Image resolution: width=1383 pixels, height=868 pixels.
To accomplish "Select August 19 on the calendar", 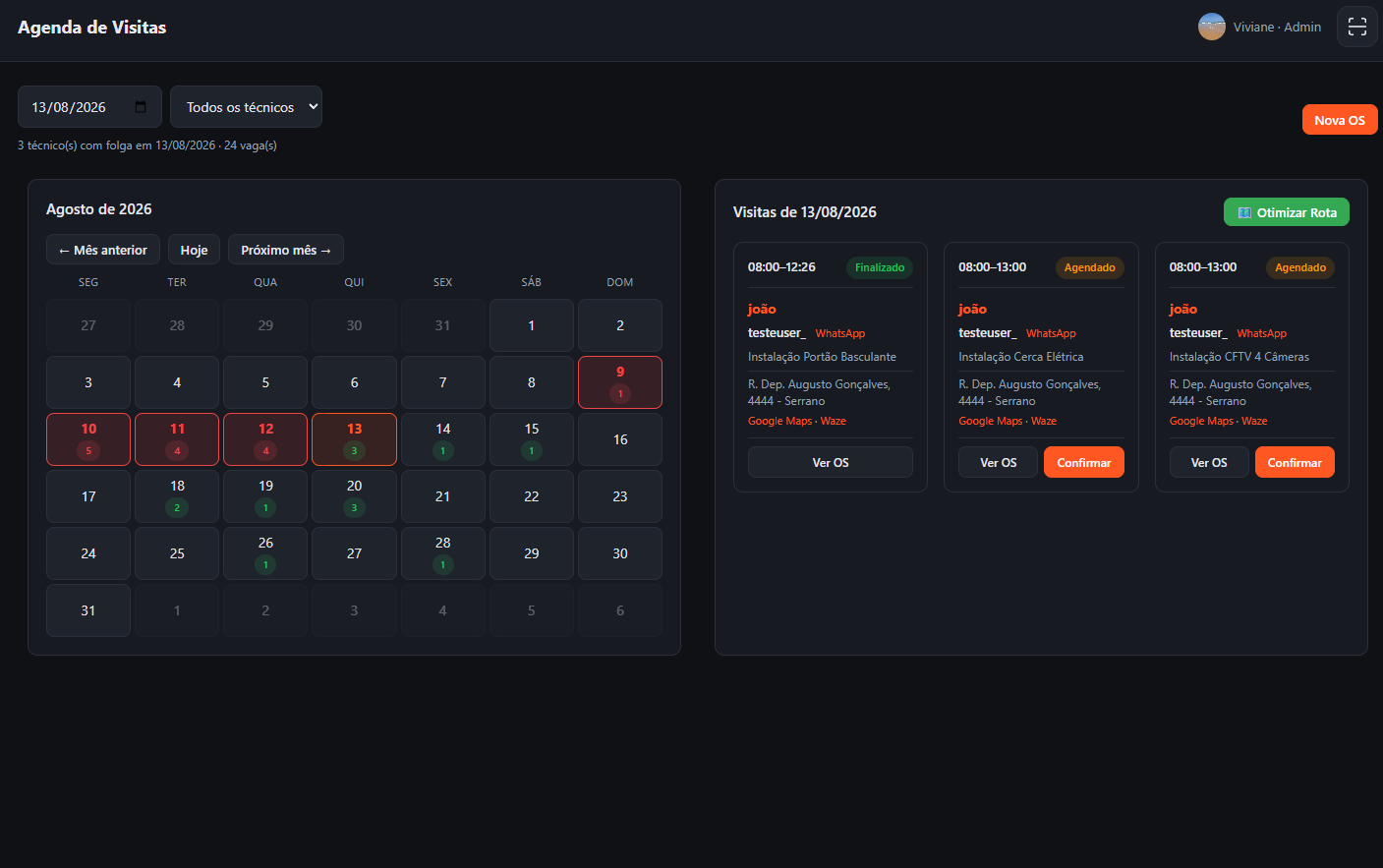I will 265,496.
